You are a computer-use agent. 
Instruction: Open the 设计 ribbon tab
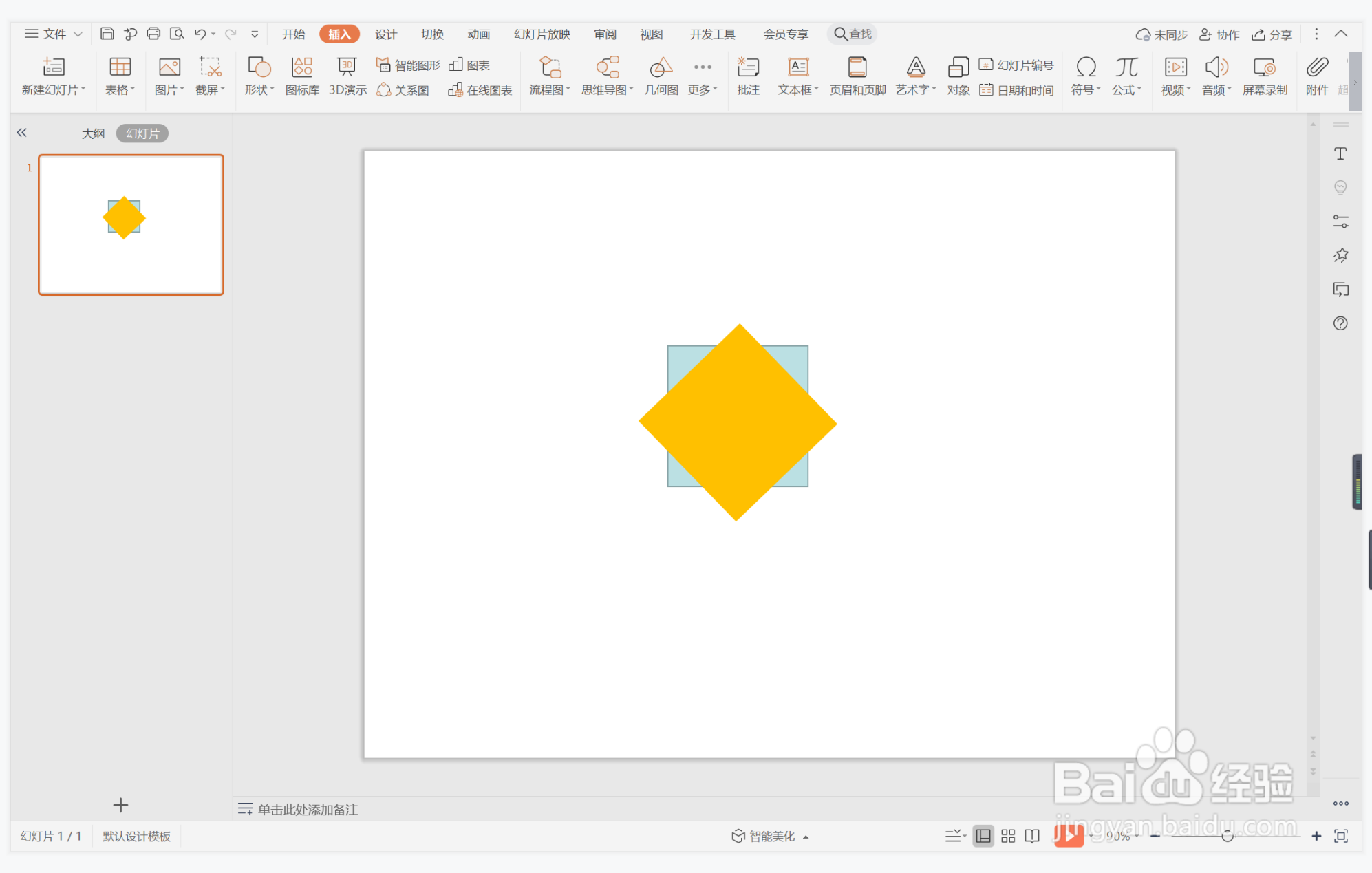(385, 34)
